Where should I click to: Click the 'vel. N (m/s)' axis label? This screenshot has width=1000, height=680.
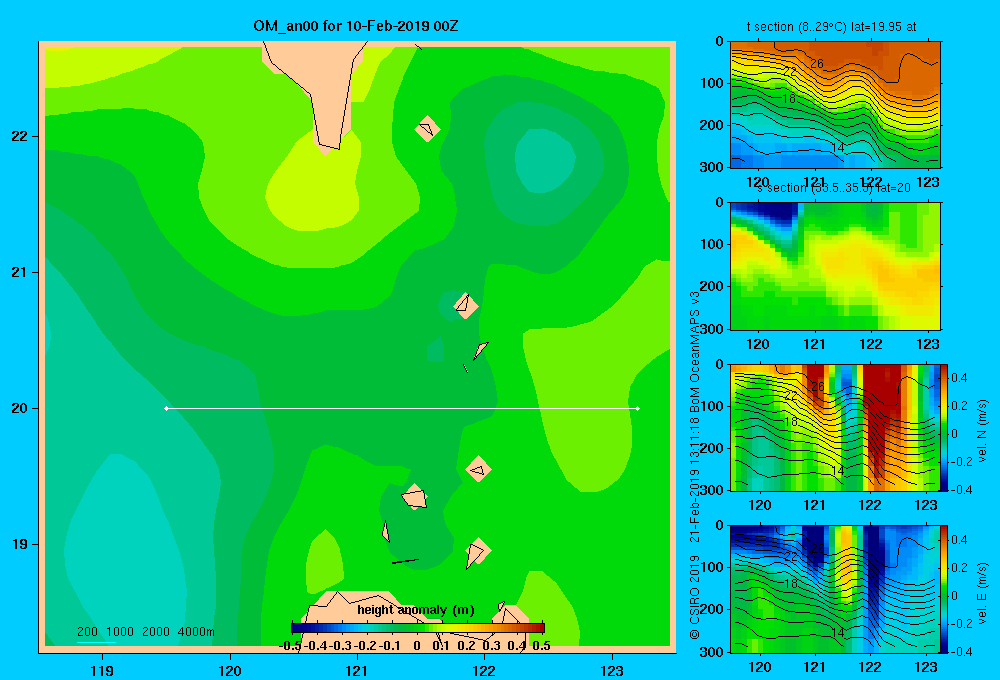tap(983, 431)
